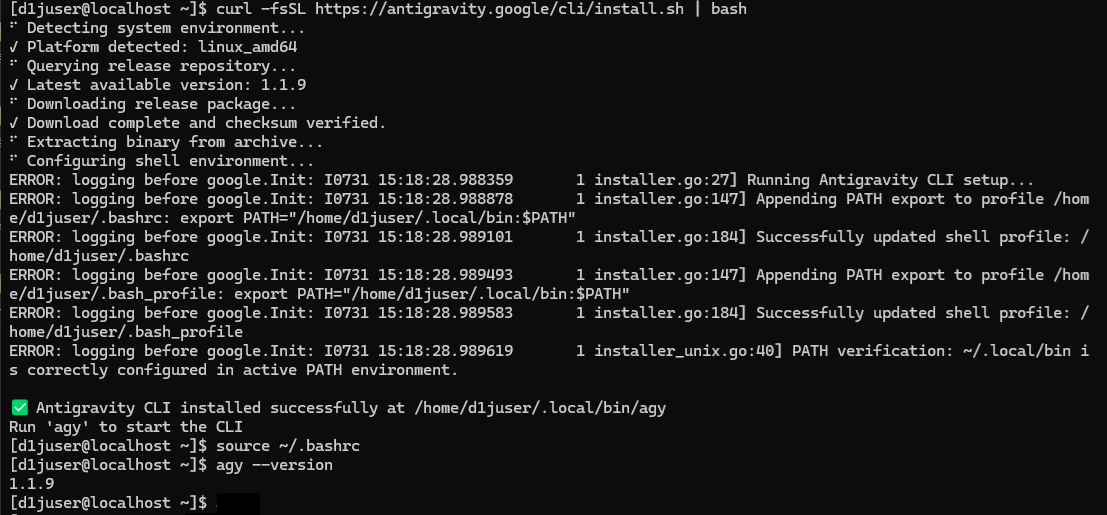Click the green checkmark success icon

[x=20, y=408]
